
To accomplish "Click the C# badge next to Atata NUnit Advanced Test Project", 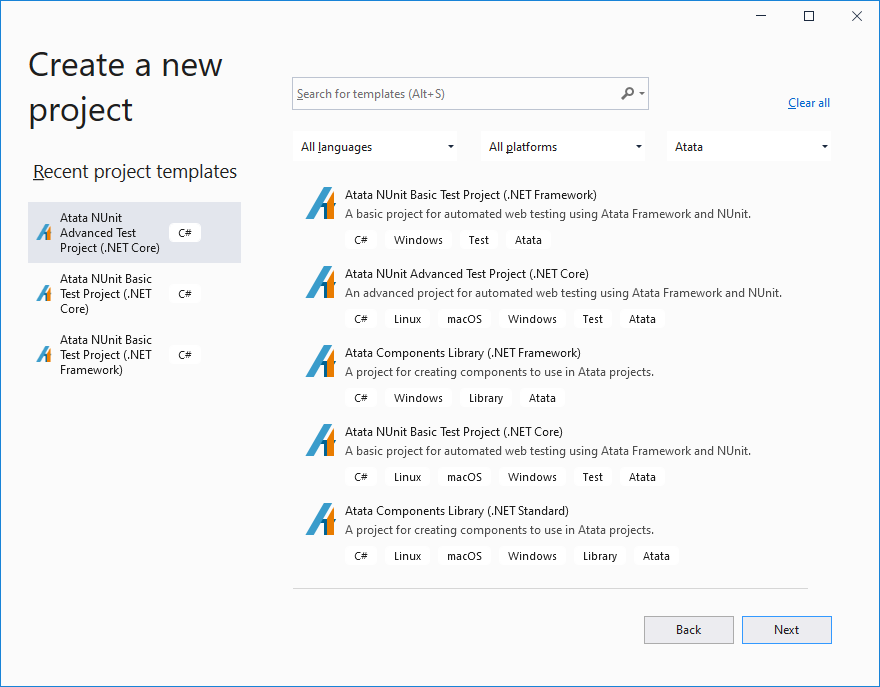I will pyautogui.click(x=185, y=232).
